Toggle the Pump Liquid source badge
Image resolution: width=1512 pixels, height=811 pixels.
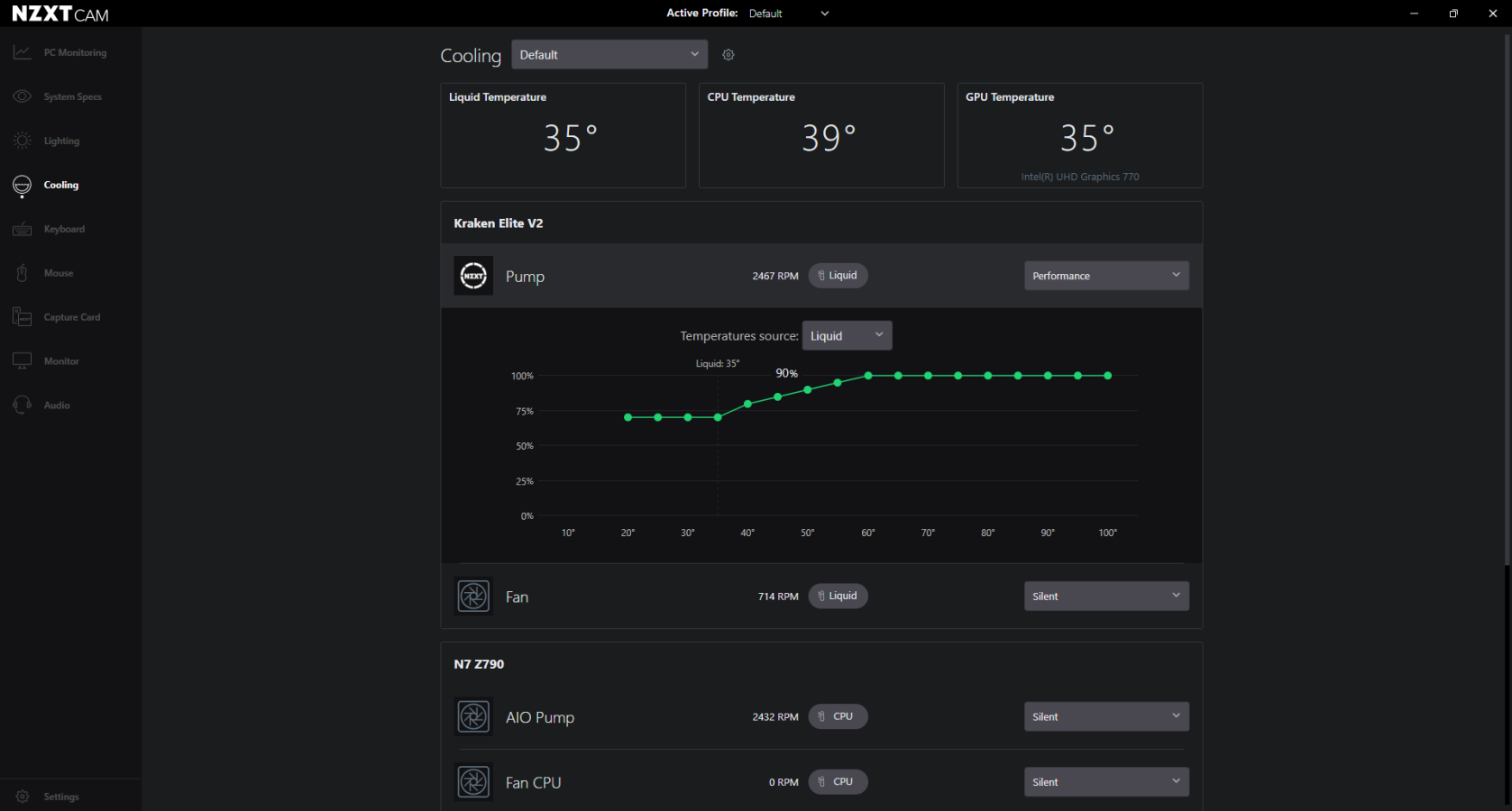(838, 276)
